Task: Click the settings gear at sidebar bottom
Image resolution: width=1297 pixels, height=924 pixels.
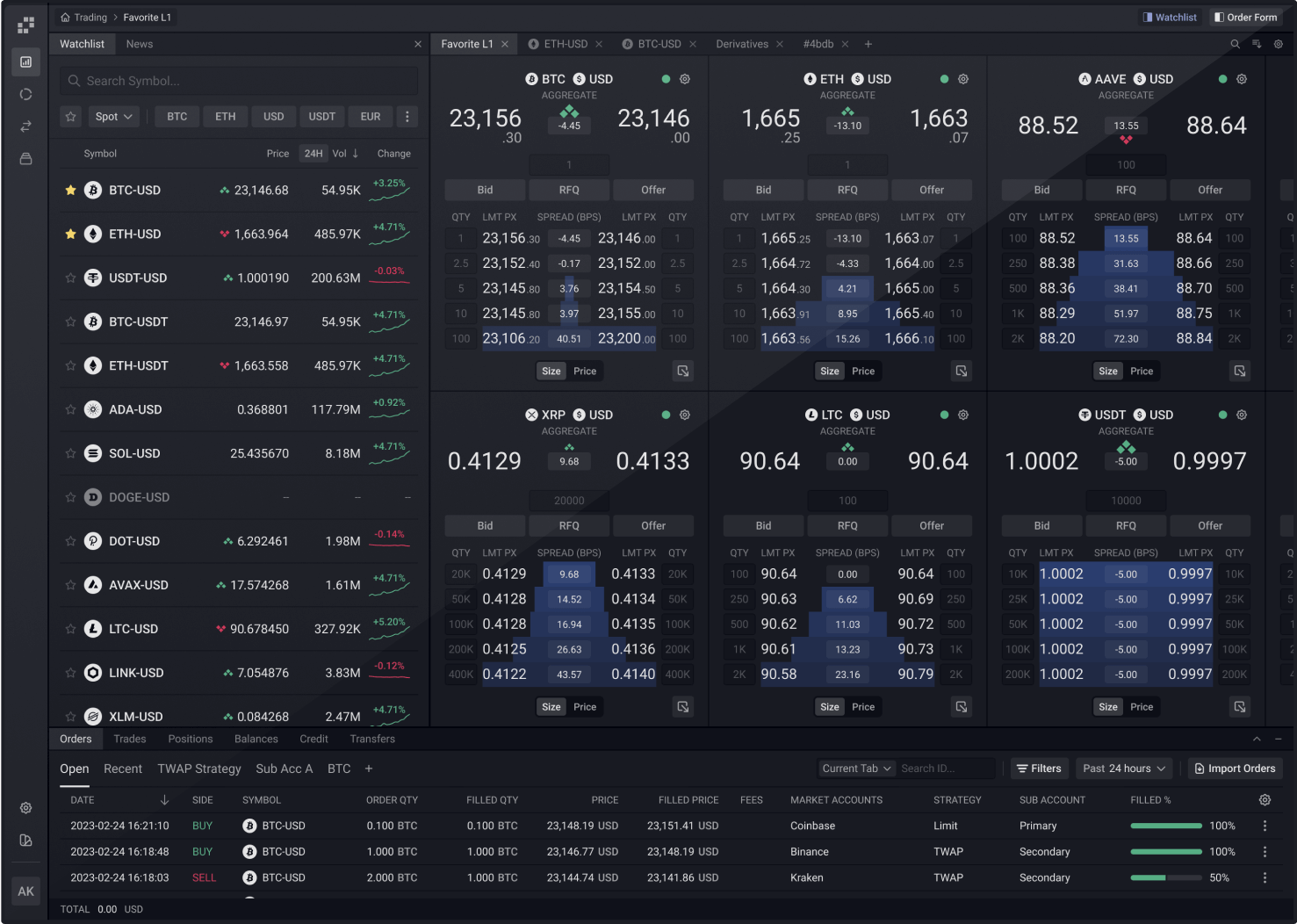Action: (x=25, y=808)
